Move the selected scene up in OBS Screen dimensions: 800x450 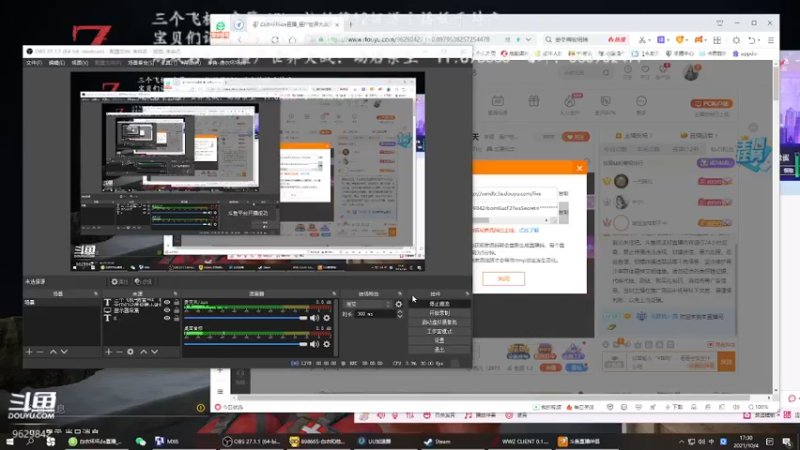(53, 352)
